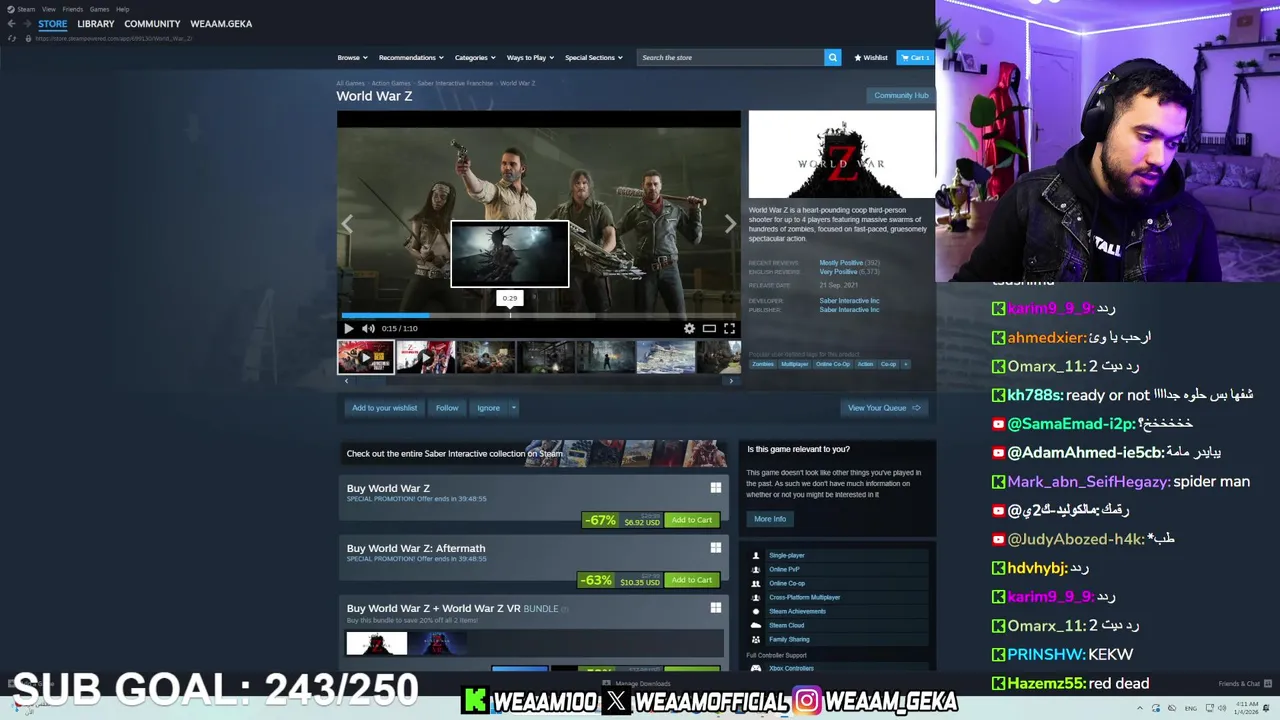Open the Community Hub
Image resolution: width=1280 pixels, height=720 pixels.
(901, 96)
